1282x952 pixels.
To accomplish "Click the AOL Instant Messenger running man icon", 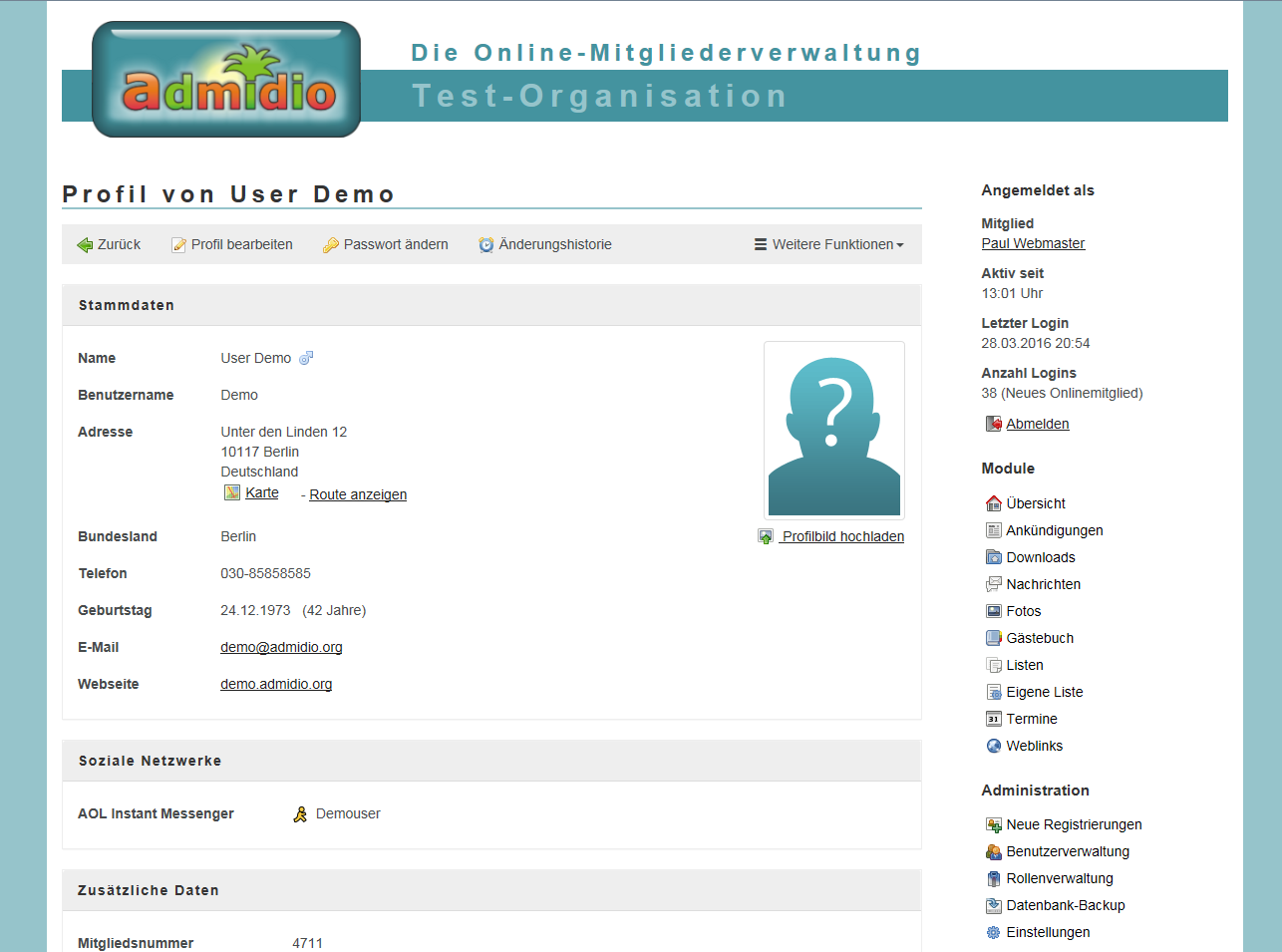I will pyautogui.click(x=300, y=814).
